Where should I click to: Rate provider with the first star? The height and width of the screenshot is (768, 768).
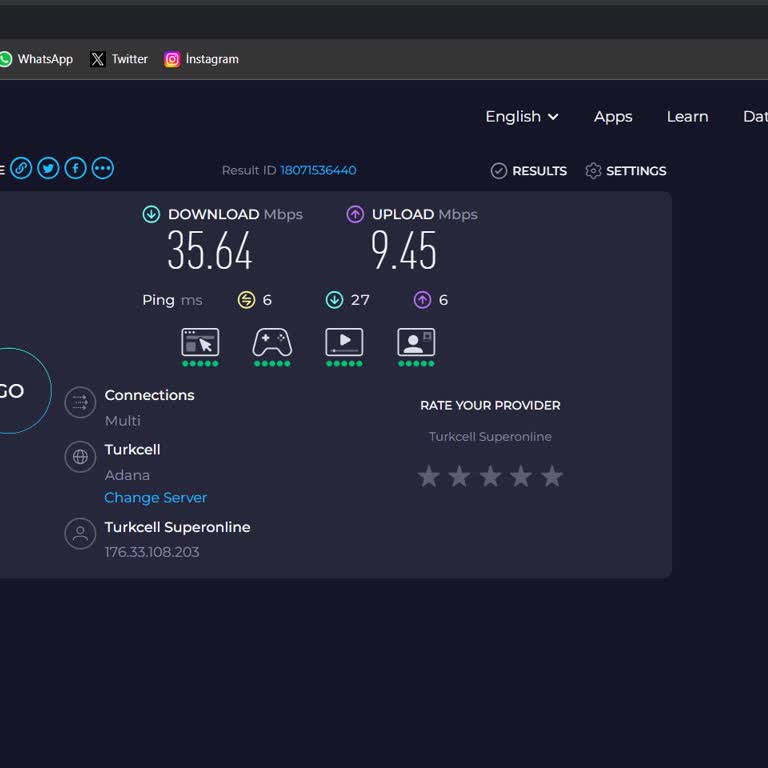point(429,477)
